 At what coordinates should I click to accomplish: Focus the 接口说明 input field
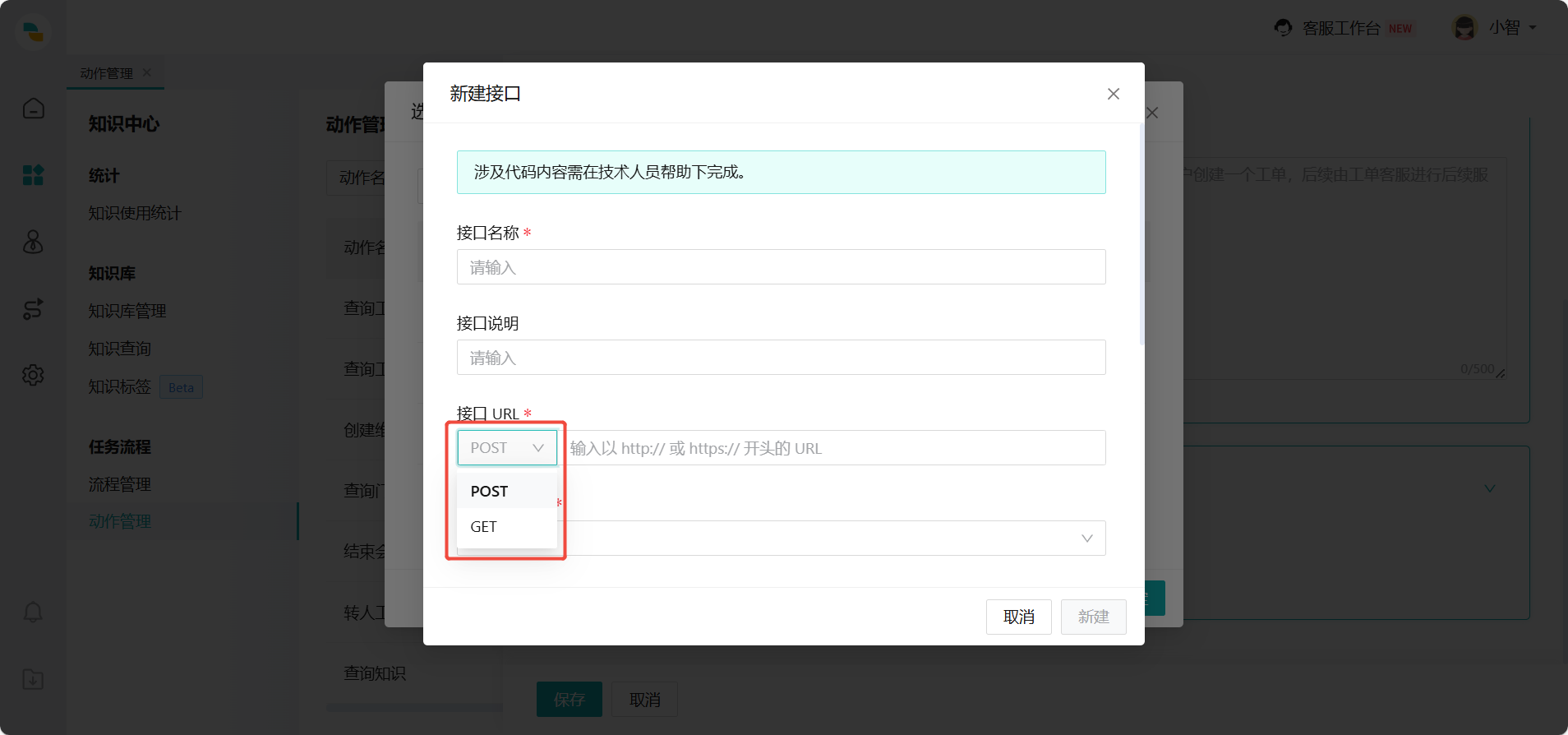pos(781,358)
